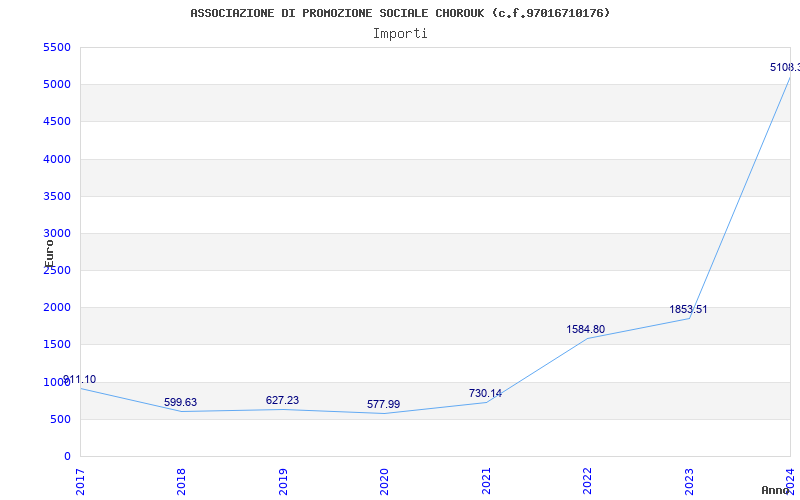The width and height of the screenshot is (800, 500).
Task: Click the 599.63 data label
Action: 180,403
